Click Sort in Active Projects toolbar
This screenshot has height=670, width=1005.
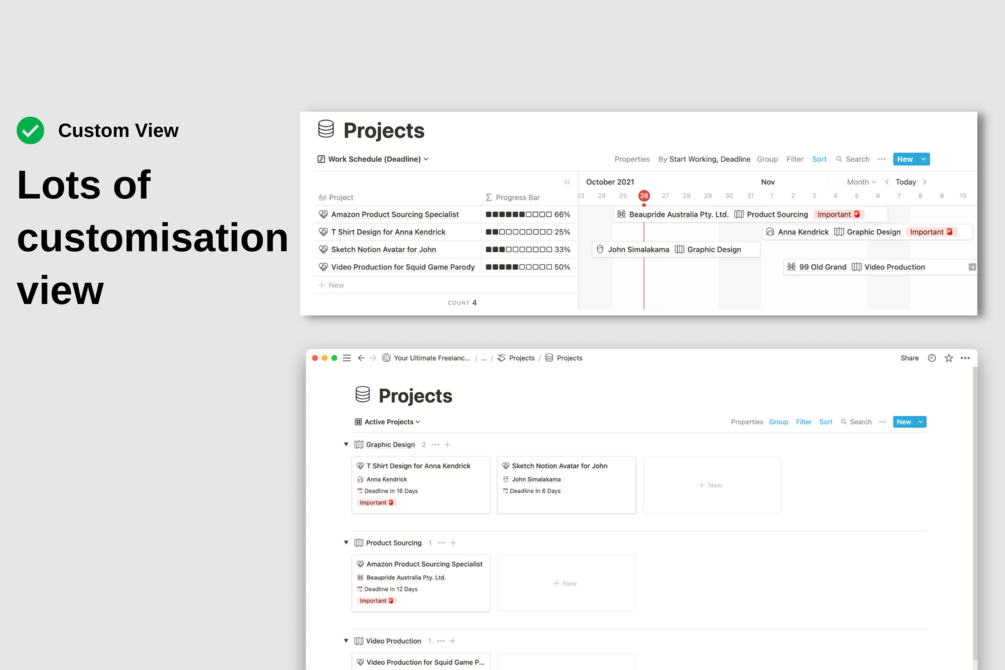826,422
